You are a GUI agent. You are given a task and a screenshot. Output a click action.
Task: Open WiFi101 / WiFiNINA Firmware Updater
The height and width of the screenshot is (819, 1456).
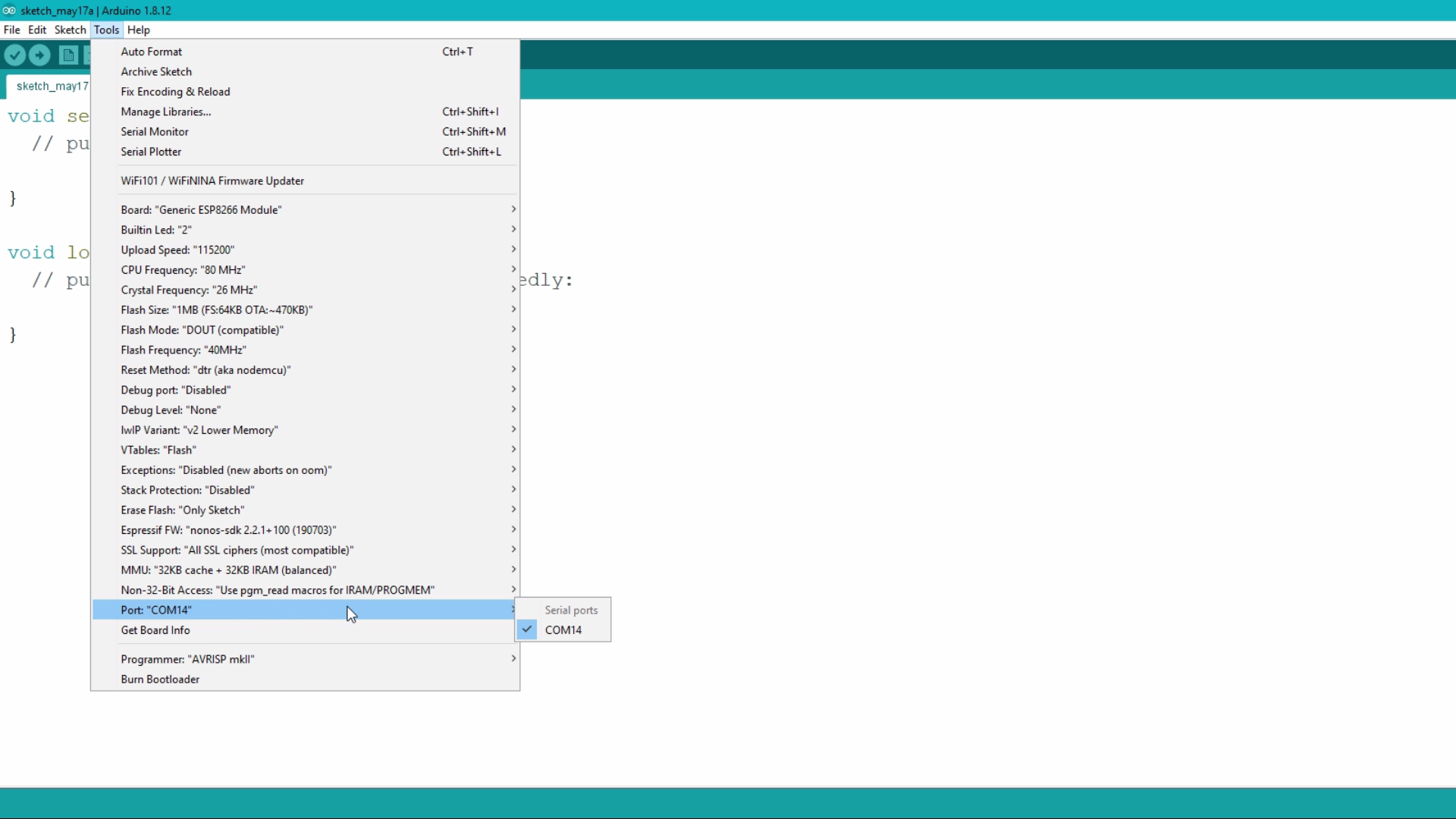[212, 181]
